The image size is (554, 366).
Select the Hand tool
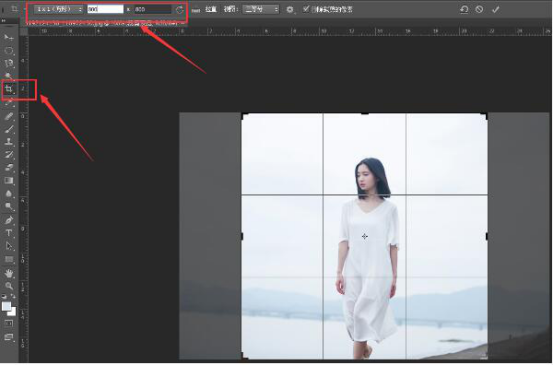coord(9,273)
